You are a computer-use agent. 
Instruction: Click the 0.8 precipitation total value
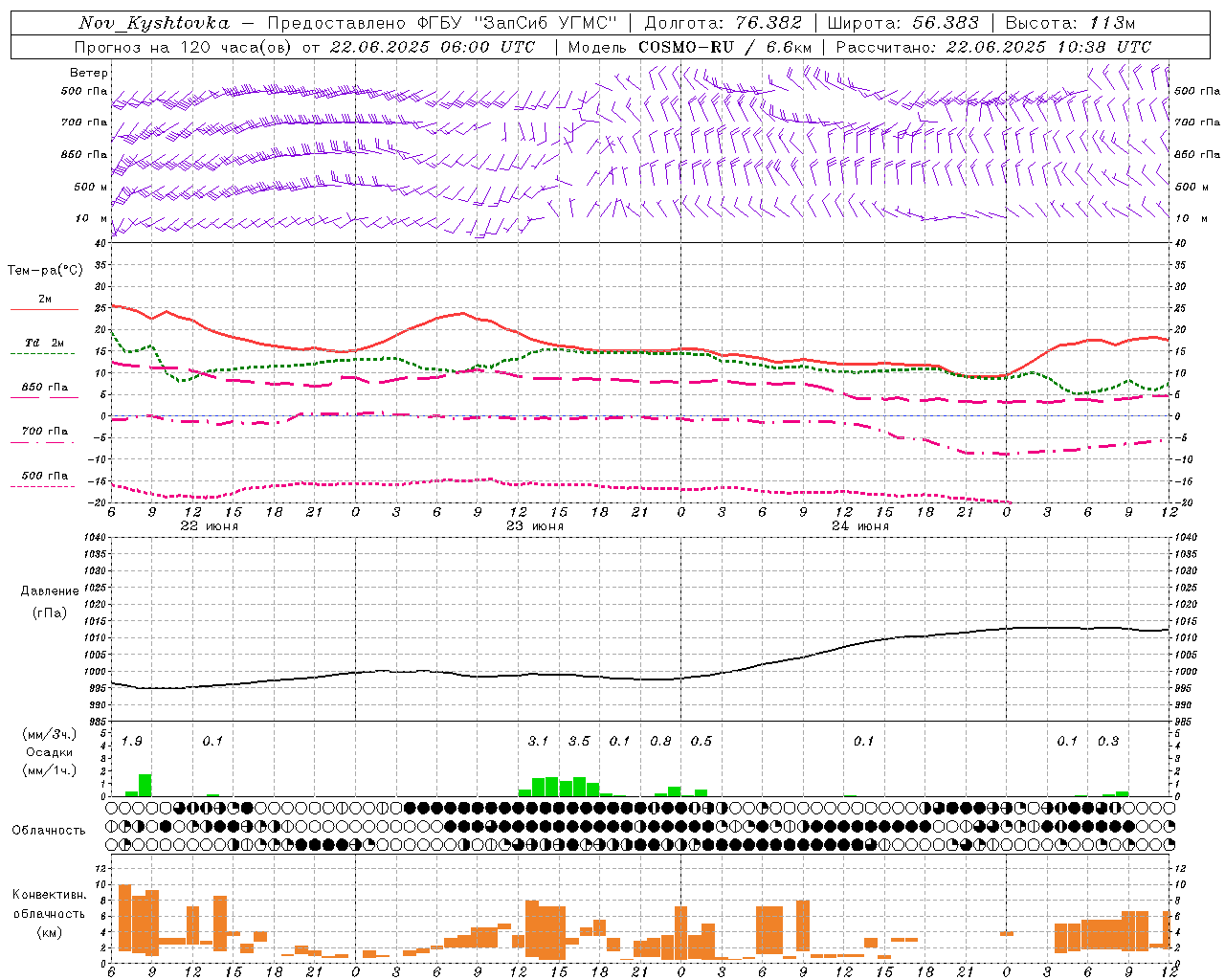pos(660,741)
